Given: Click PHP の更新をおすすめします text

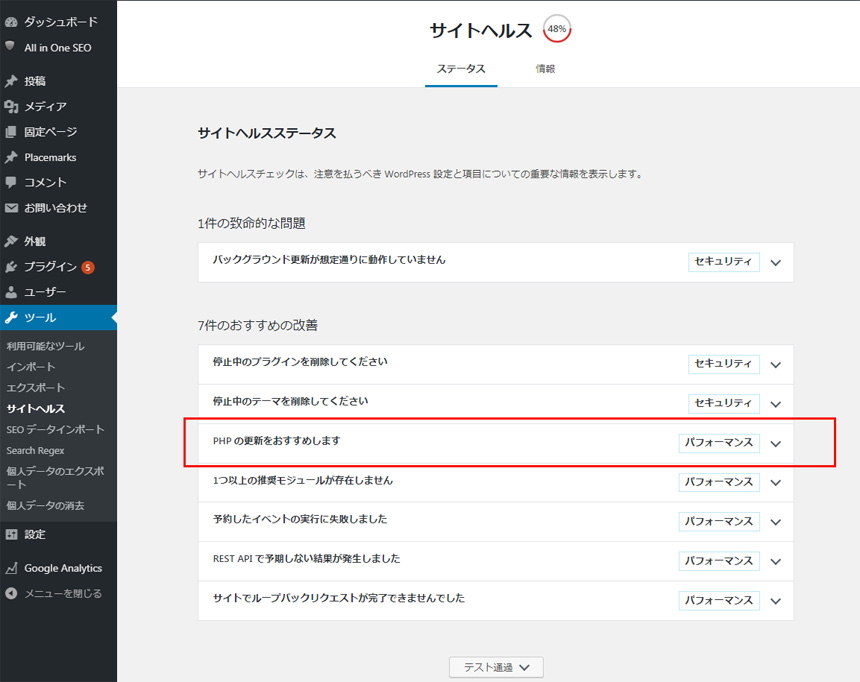Looking at the screenshot, I should pos(276,441).
